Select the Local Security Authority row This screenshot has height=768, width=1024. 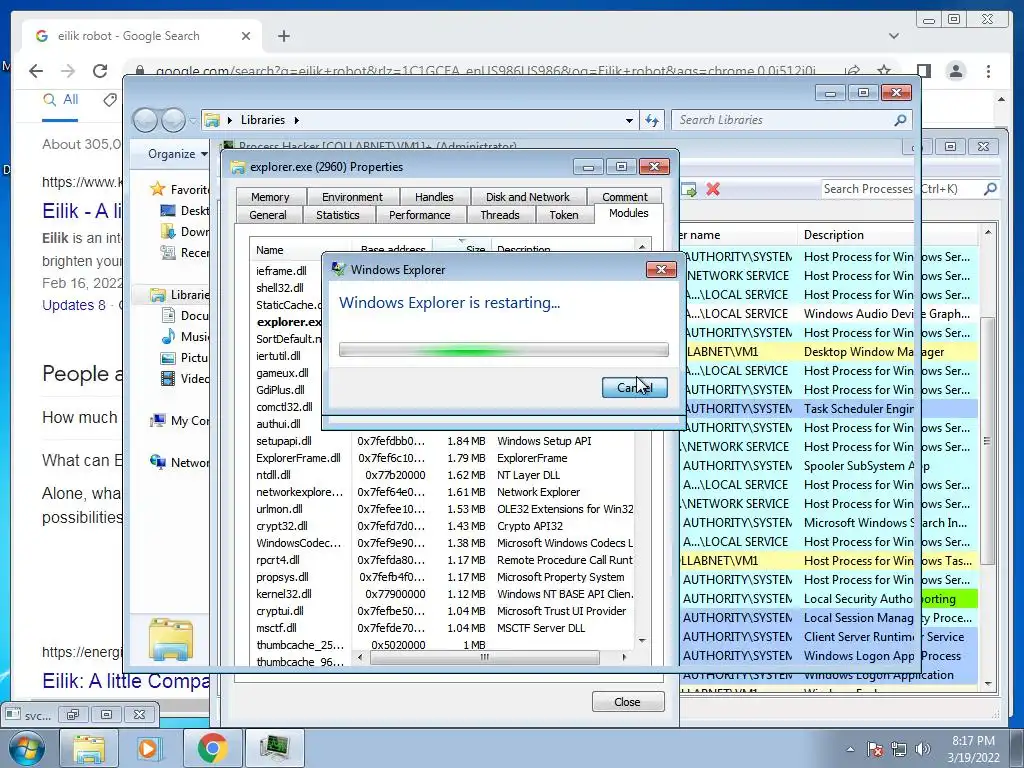pos(829,598)
